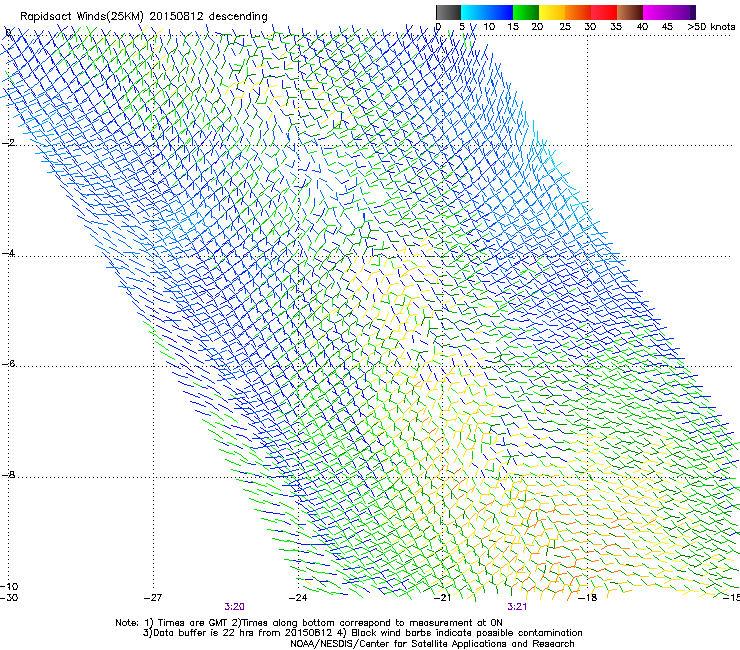Click the magenta 40-45 knots legend color
The height and width of the screenshot is (650, 740).
[x=656, y=12]
